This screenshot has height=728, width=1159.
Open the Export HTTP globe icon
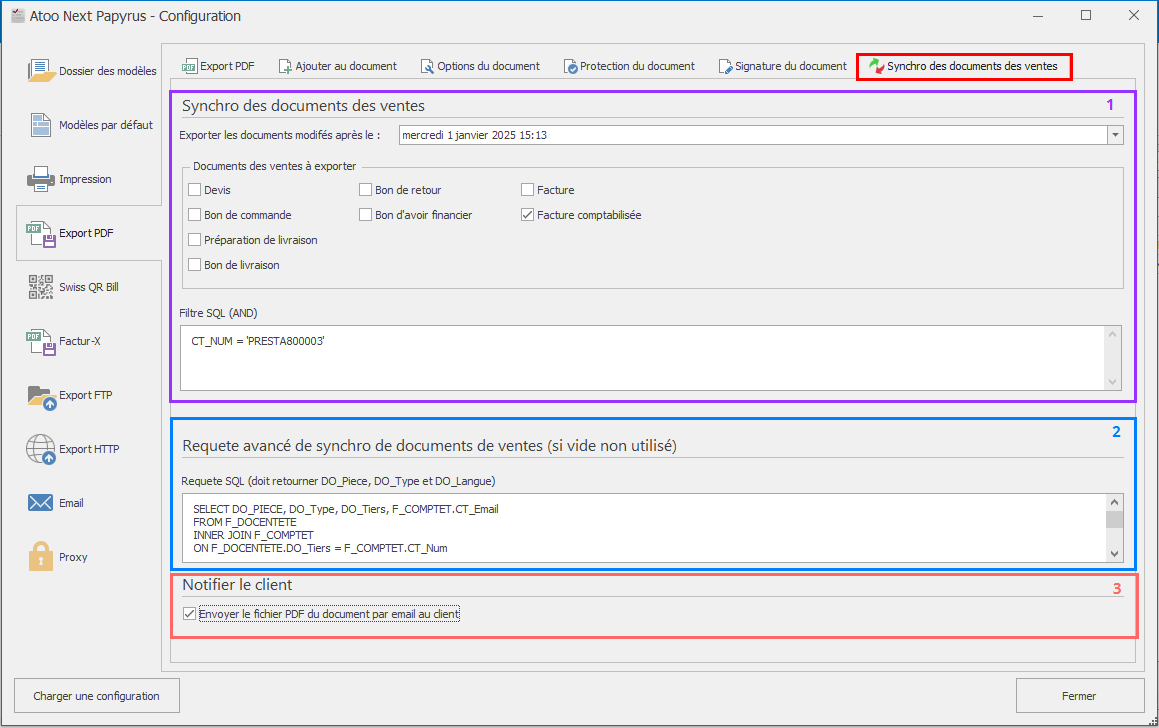[x=41, y=449]
